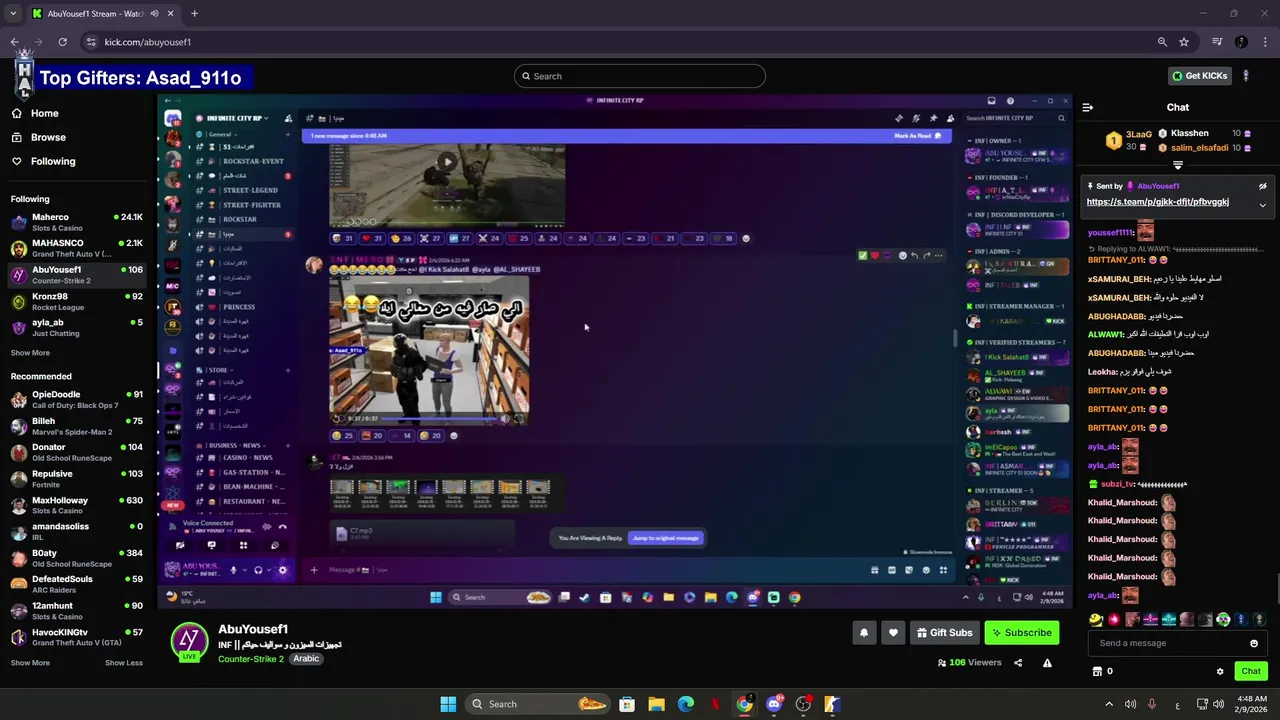Open the taskbar clock and date
The height and width of the screenshot is (720, 1280).
tap(1252, 704)
